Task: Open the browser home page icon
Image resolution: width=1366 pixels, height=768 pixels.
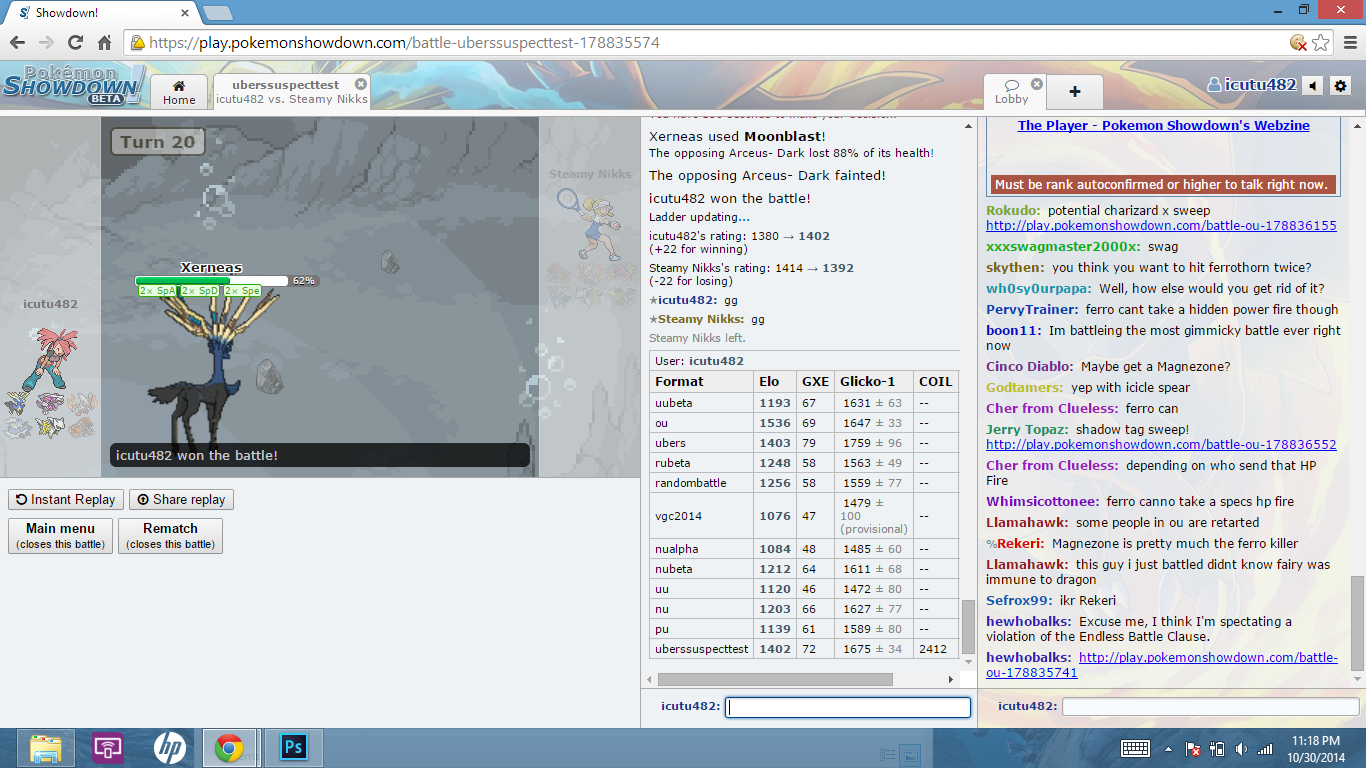Action: [x=104, y=43]
